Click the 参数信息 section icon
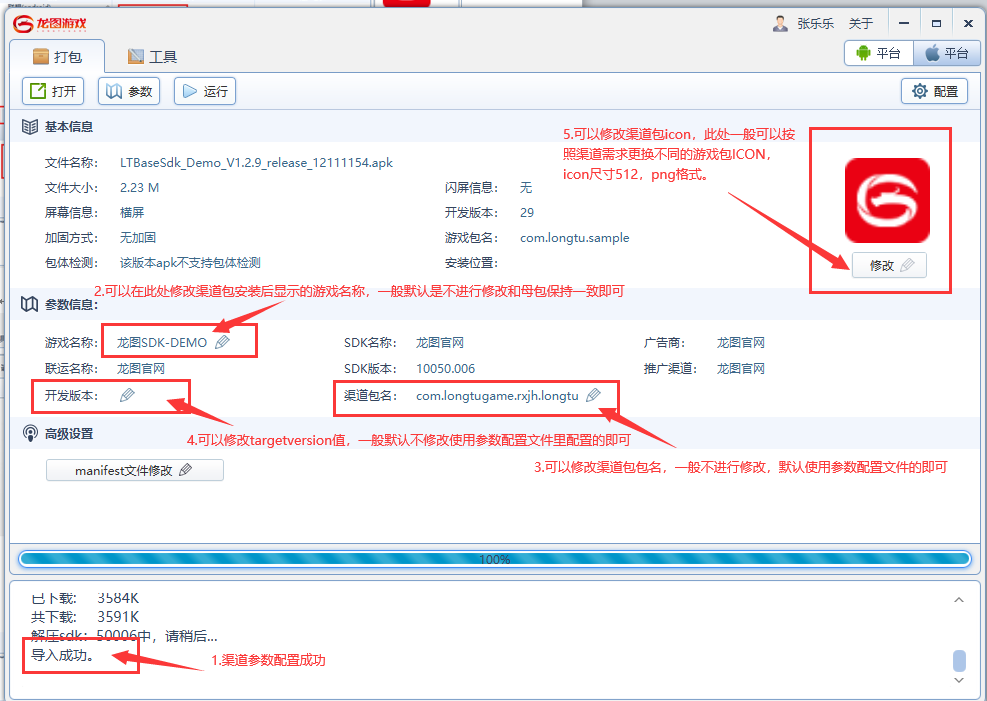987x701 pixels. click(30, 303)
